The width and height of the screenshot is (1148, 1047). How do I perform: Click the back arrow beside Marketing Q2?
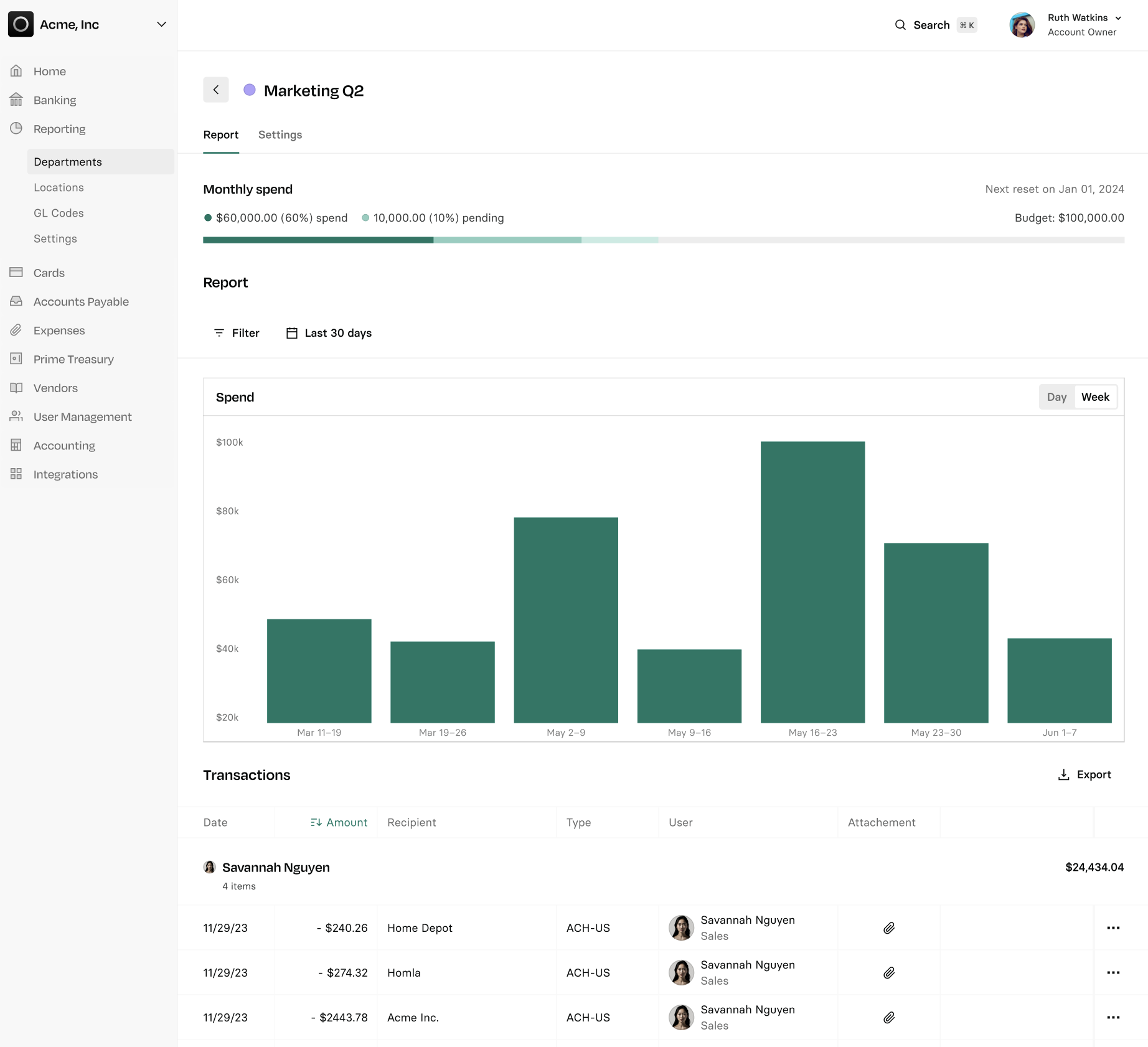click(x=215, y=90)
